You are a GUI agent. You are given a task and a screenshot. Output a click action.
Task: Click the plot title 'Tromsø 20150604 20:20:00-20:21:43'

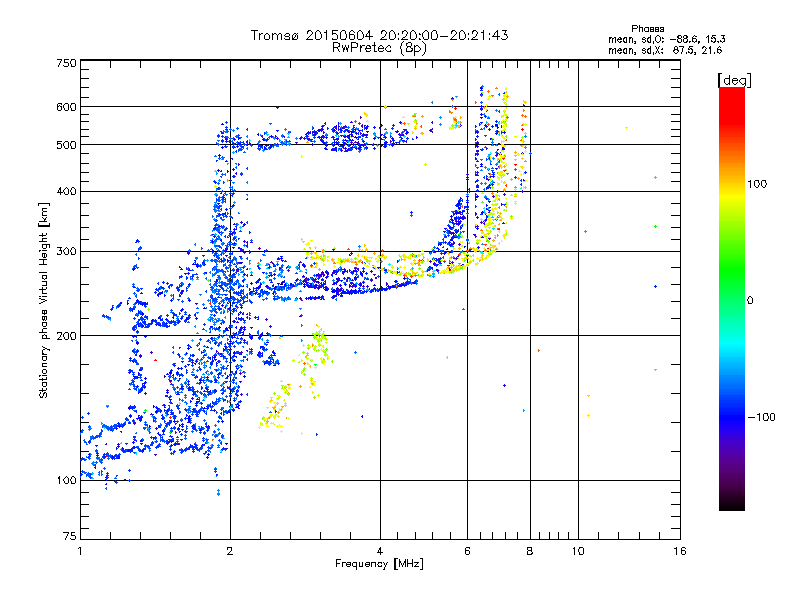(x=379, y=35)
